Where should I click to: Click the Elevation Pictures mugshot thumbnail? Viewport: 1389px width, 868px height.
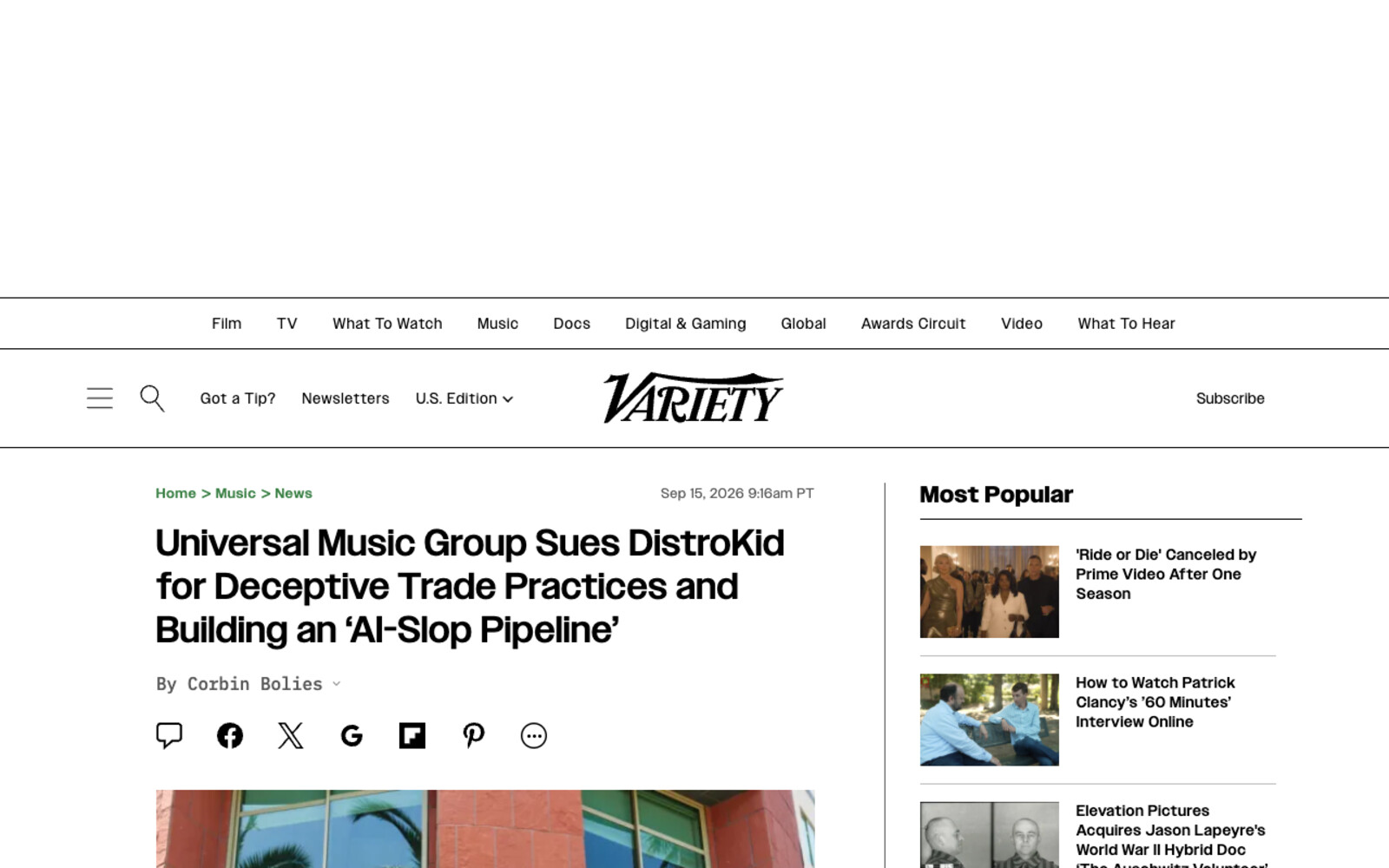coord(990,835)
